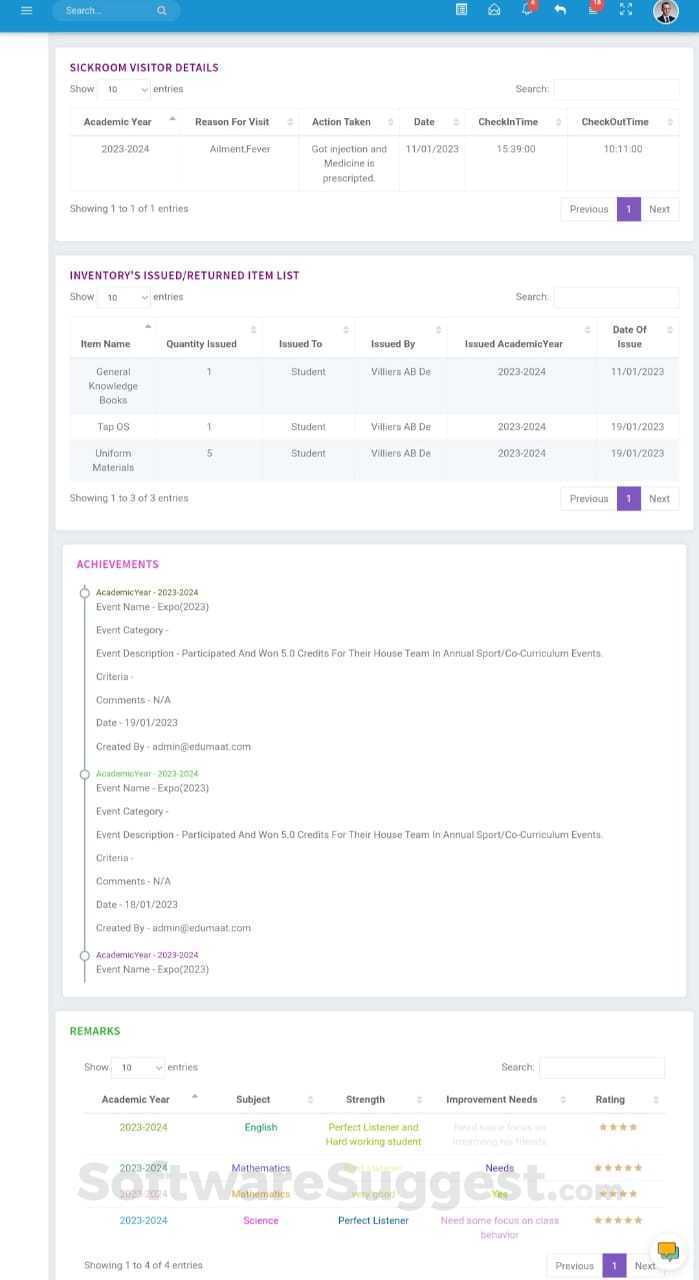Click Previous in Inventory list pagination

click(x=589, y=499)
